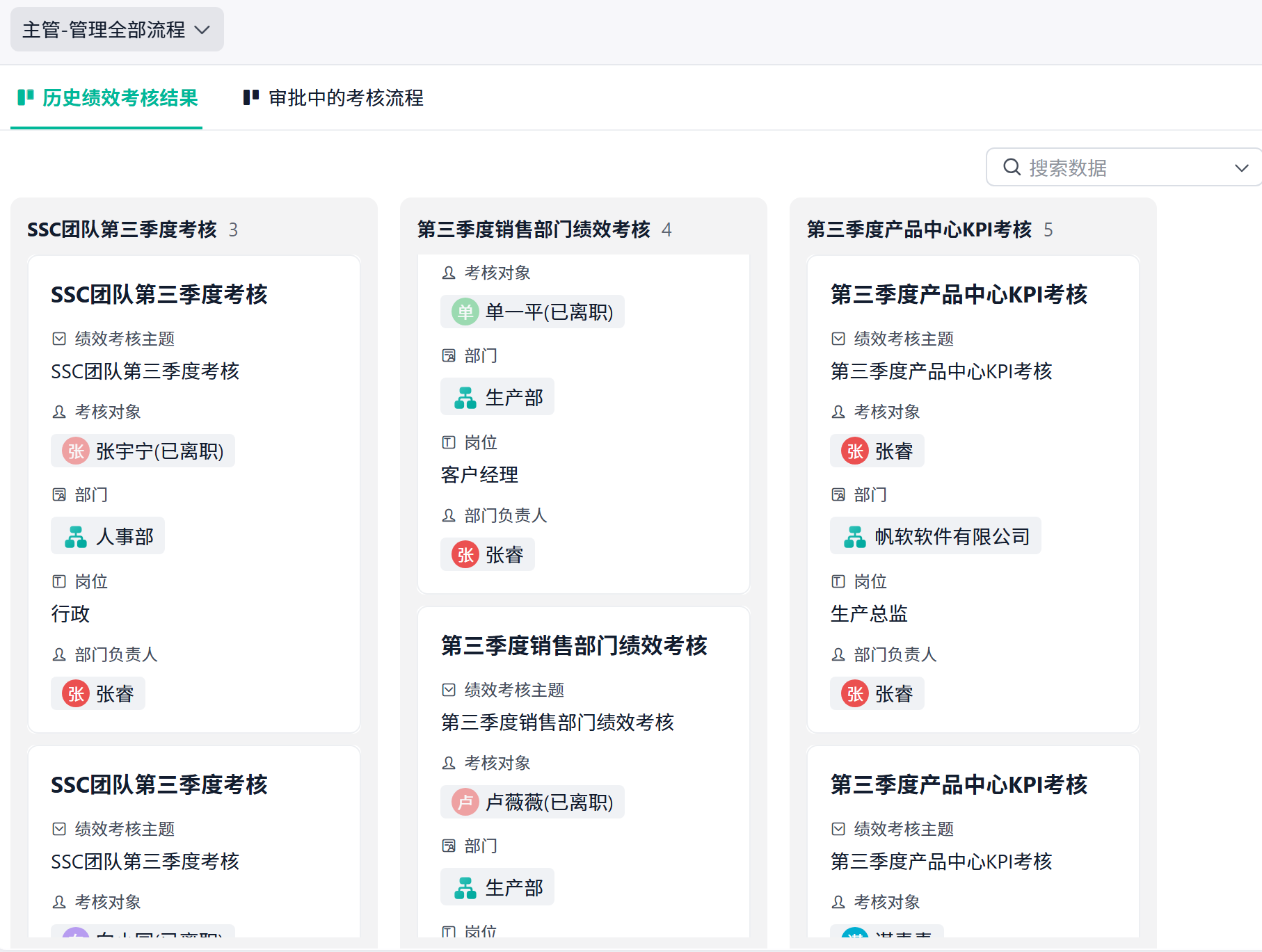Click 张睿 avatar under 客户经理 部门负责人

465,555
